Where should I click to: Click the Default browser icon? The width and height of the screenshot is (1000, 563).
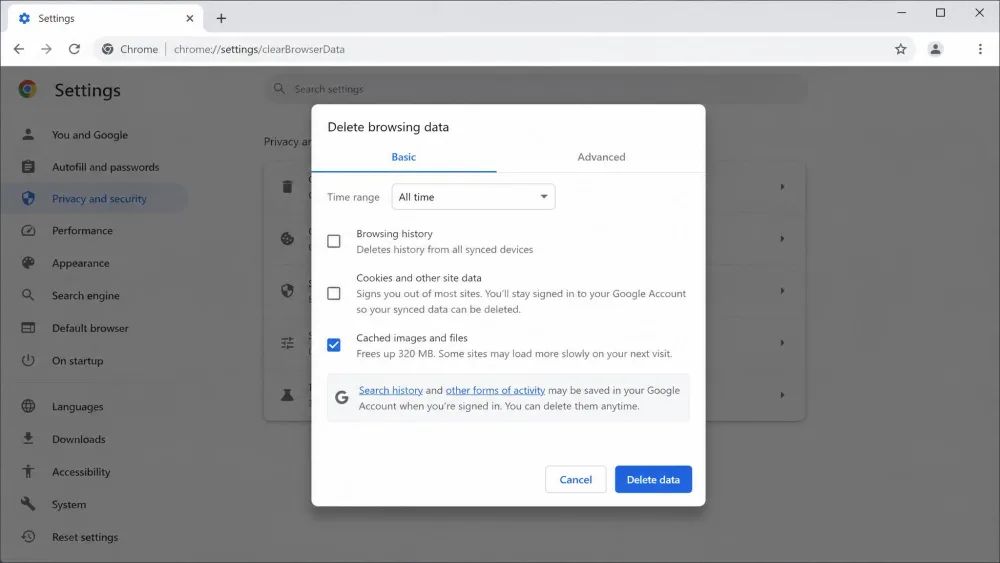coord(28,328)
